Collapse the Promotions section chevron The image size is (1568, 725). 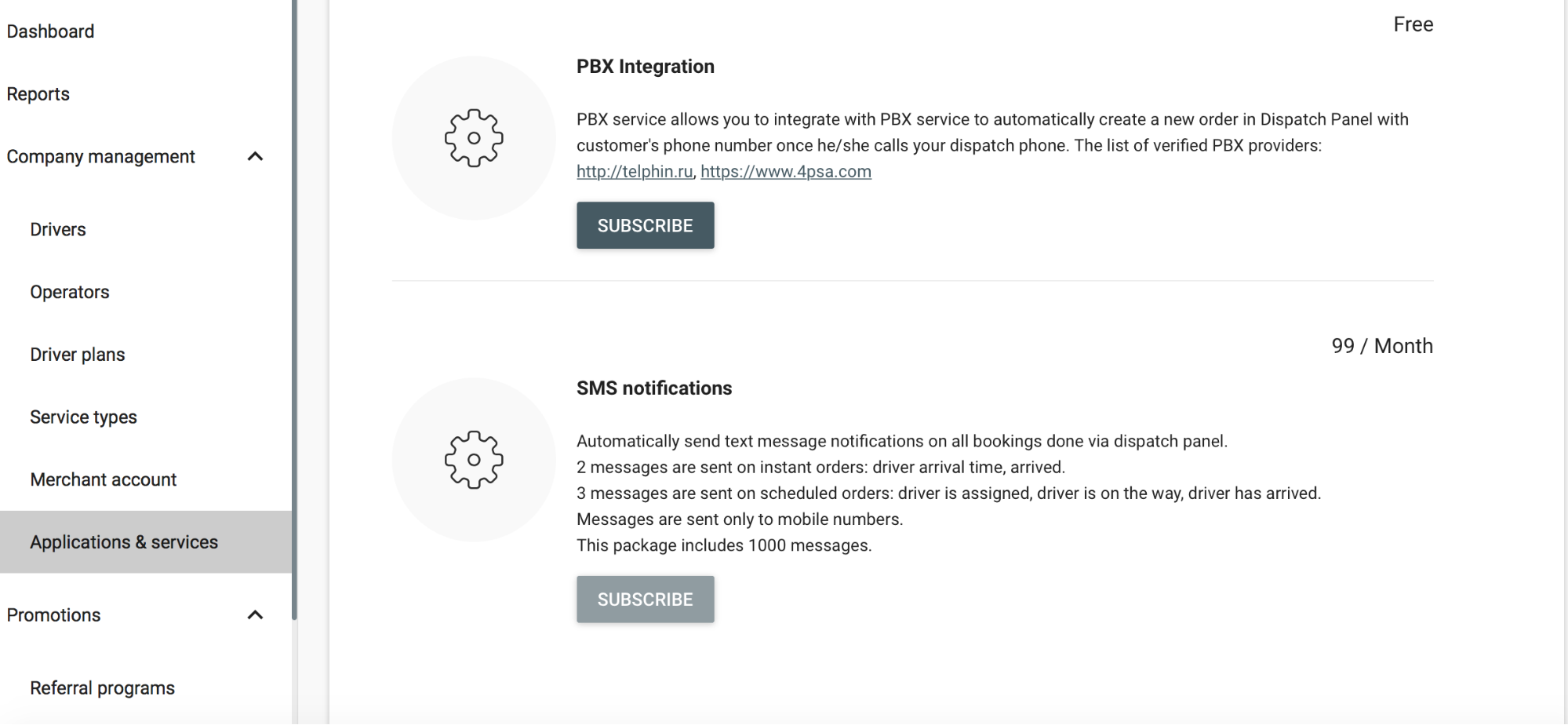pyautogui.click(x=255, y=615)
